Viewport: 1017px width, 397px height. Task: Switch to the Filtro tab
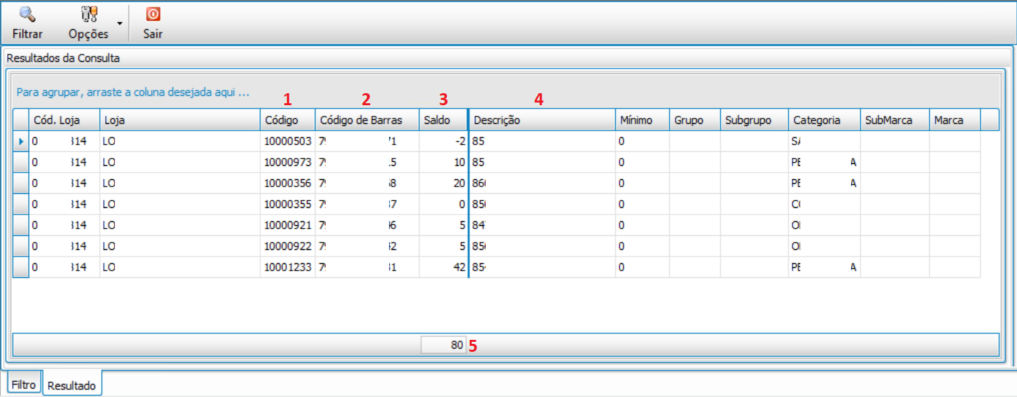point(25,383)
